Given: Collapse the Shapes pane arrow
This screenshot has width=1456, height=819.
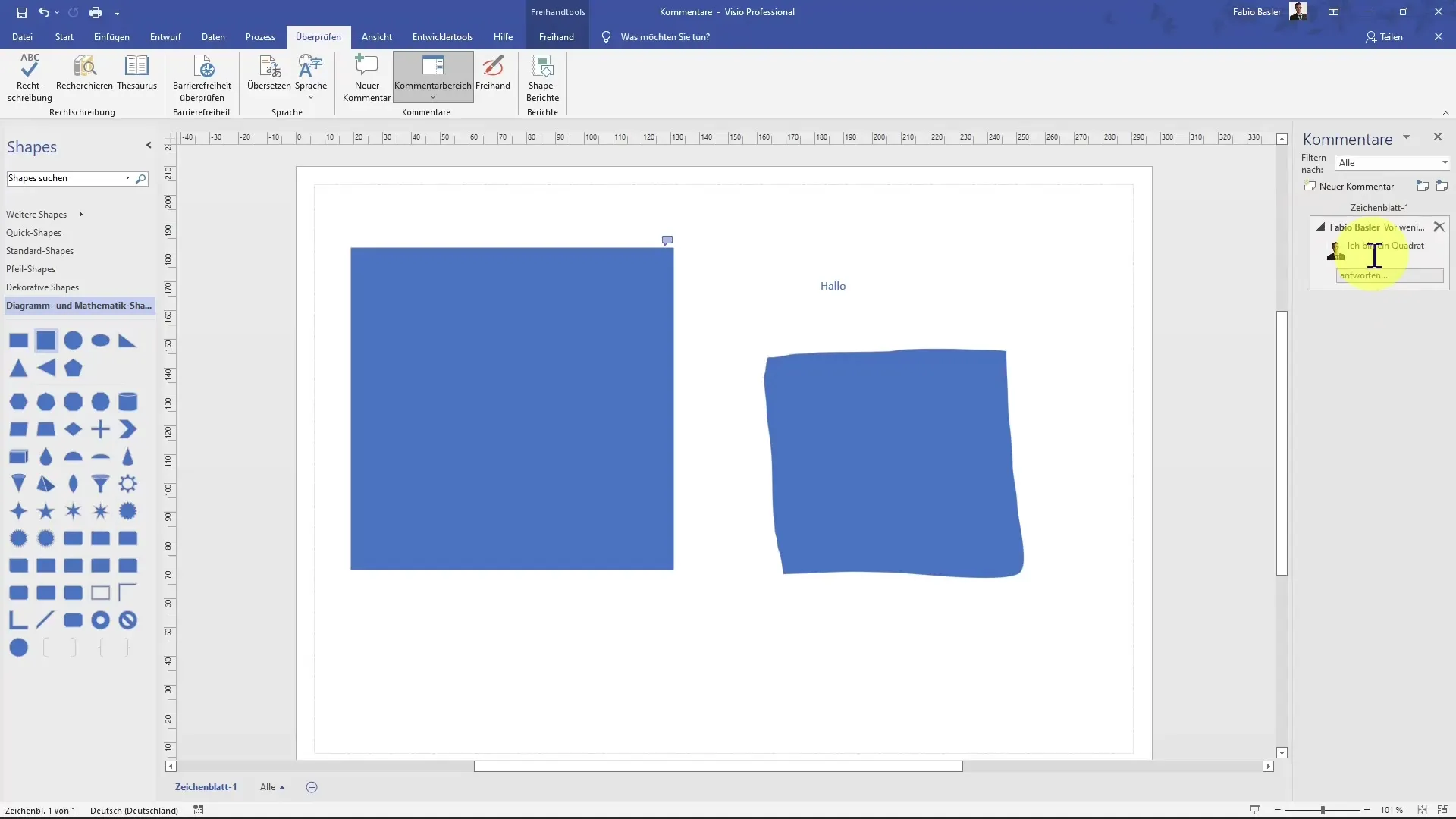Looking at the screenshot, I should click(x=149, y=145).
